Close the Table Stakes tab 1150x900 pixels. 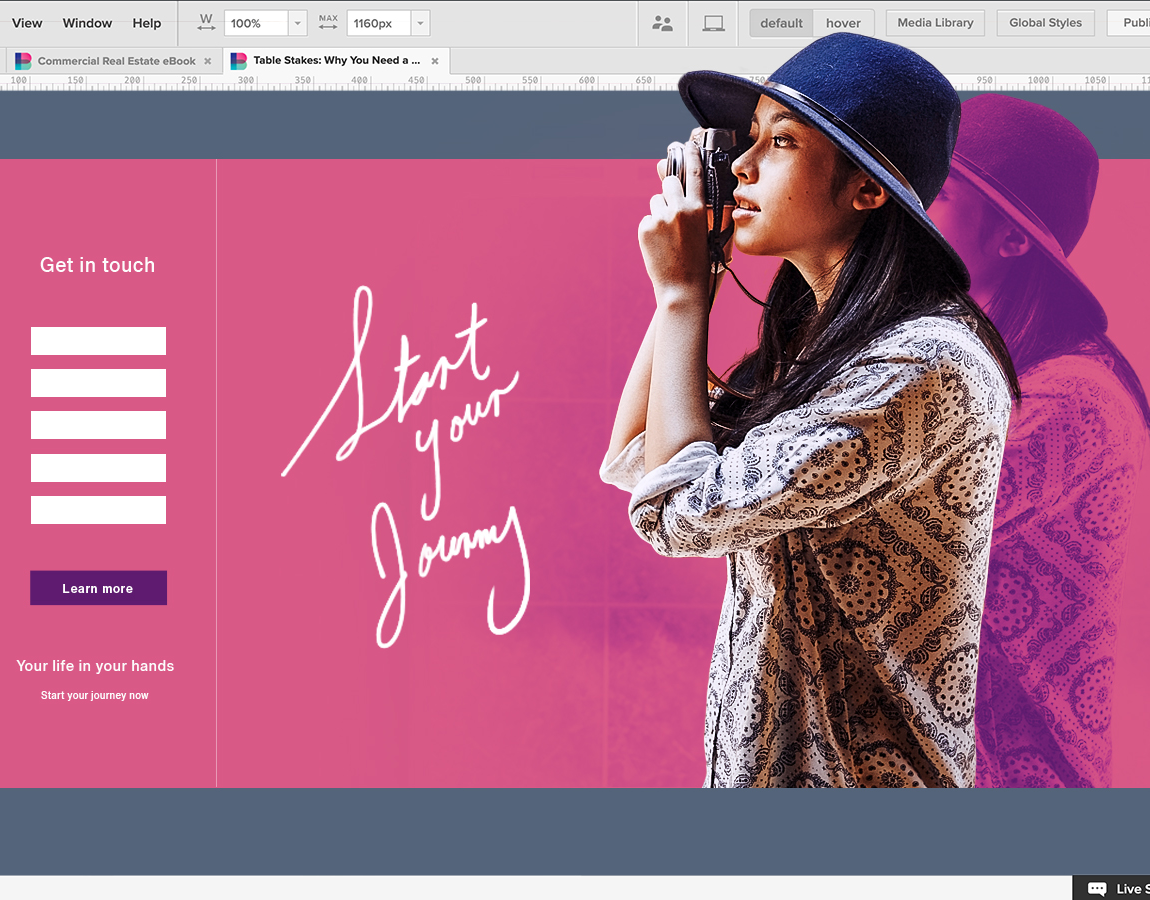[435, 61]
